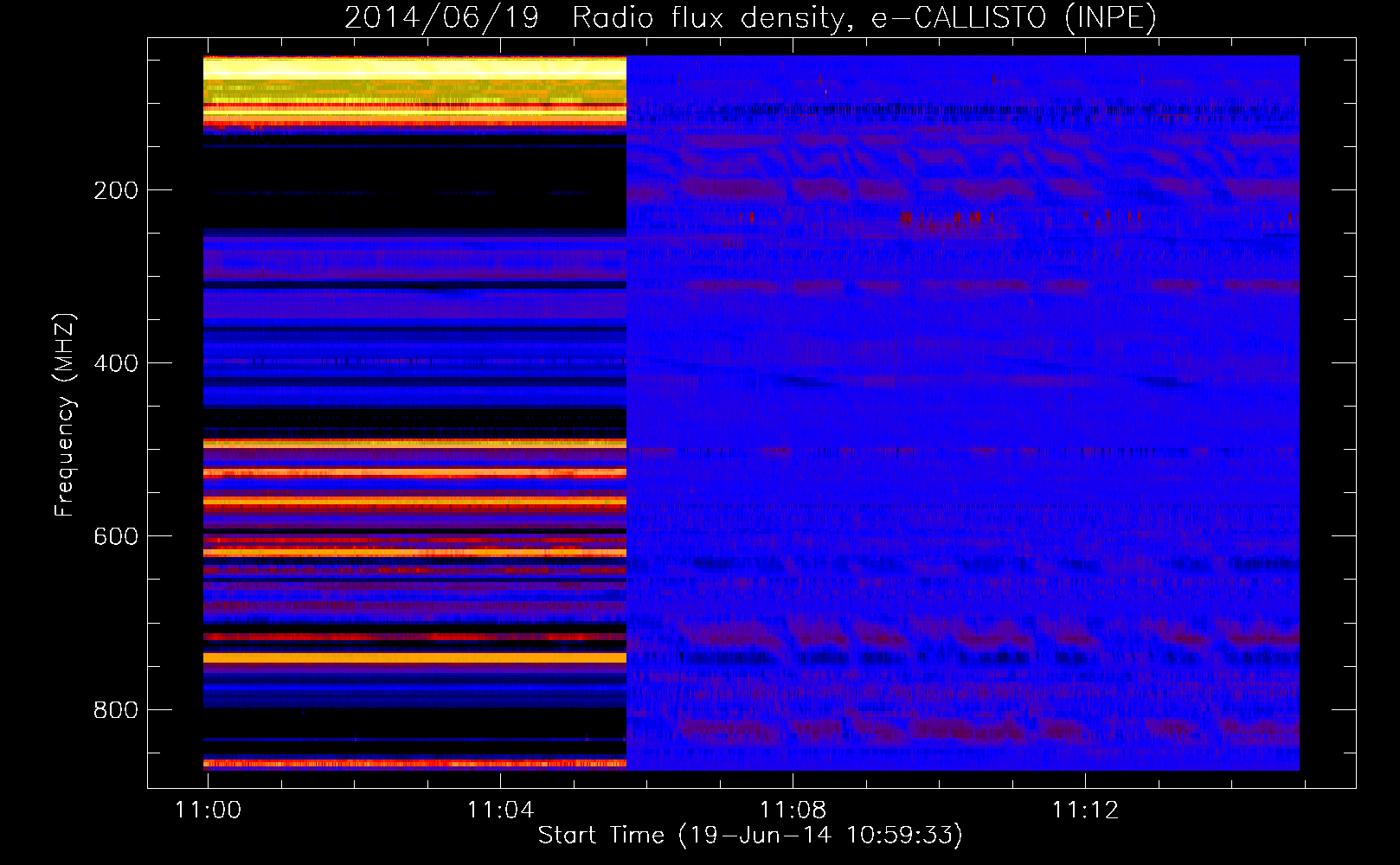Click the 11:04 time tick label
The width and height of the screenshot is (1400, 865).
pyautogui.click(x=501, y=811)
